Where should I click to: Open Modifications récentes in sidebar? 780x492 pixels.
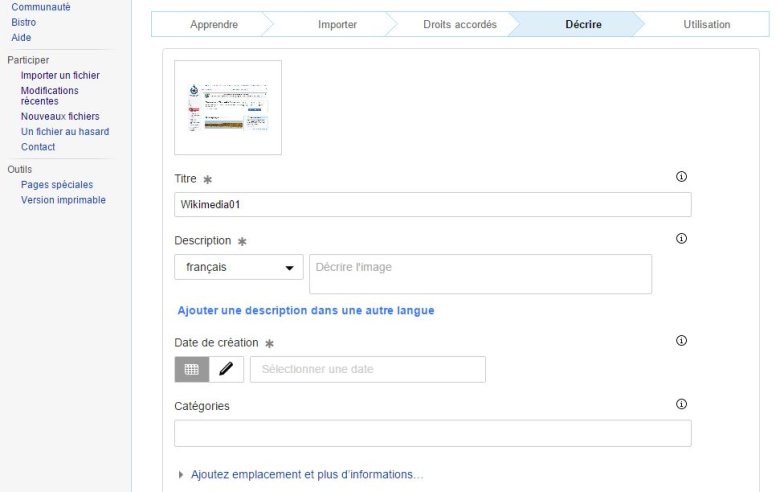click(50, 96)
